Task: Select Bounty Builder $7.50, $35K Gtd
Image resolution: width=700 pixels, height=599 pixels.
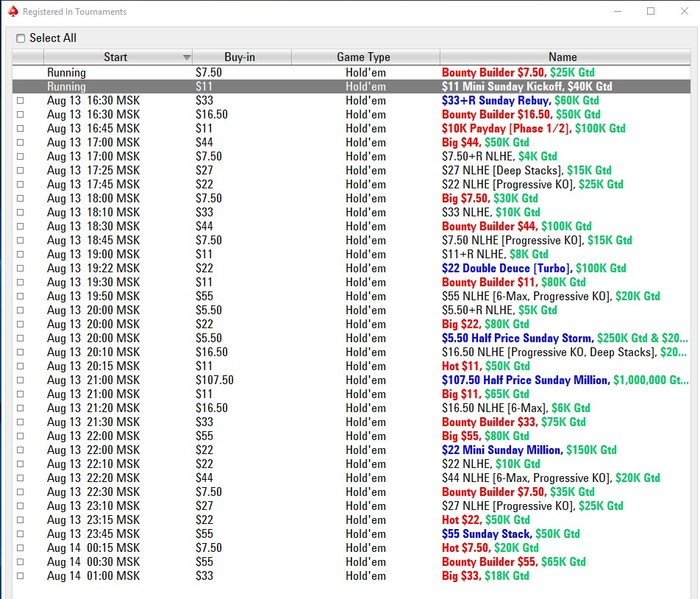Action: click(x=351, y=492)
